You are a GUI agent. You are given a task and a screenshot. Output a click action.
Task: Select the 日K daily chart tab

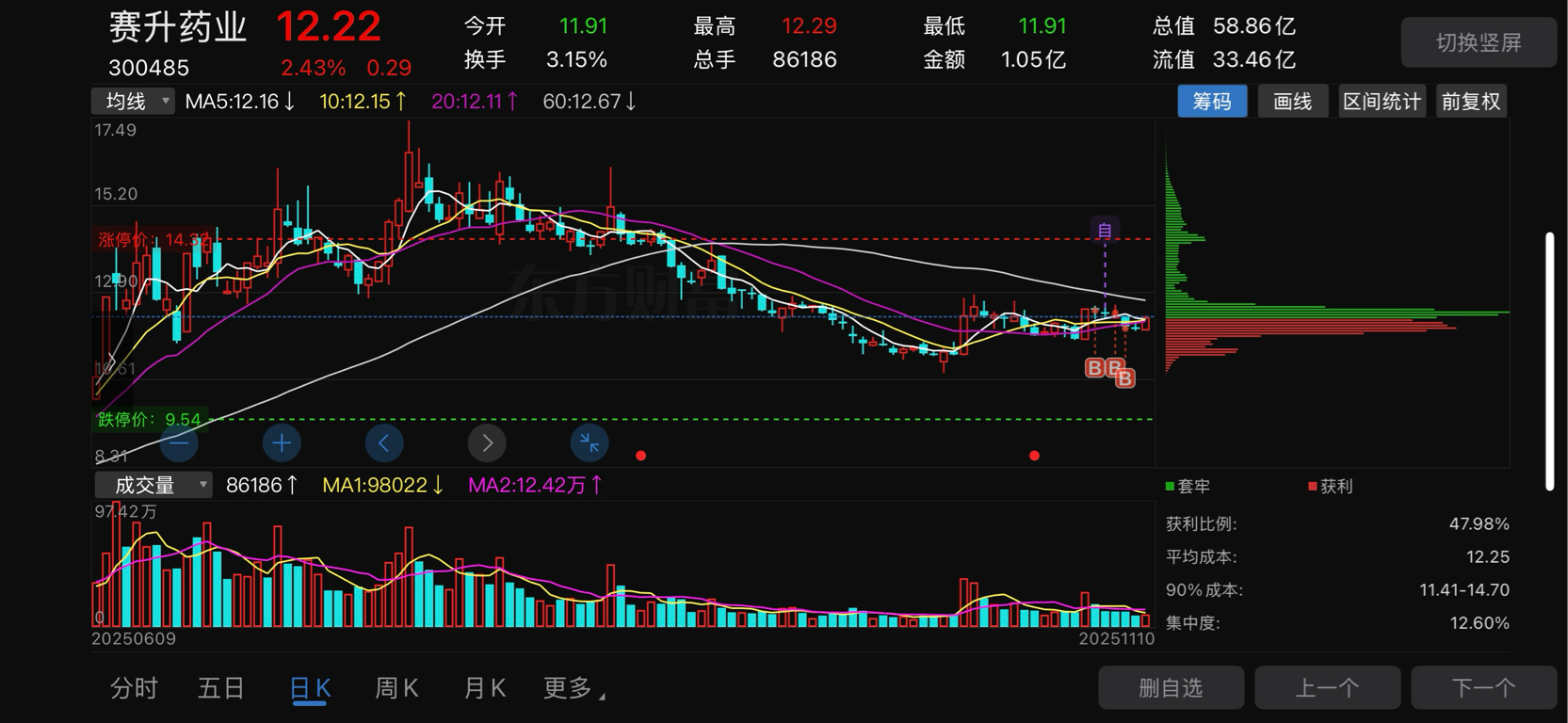click(x=310, y=688)
